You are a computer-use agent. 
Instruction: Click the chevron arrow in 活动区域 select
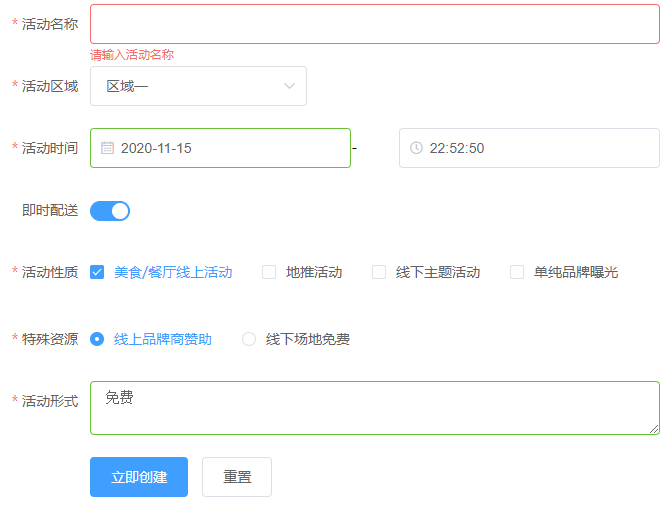(x=289, y=86)
